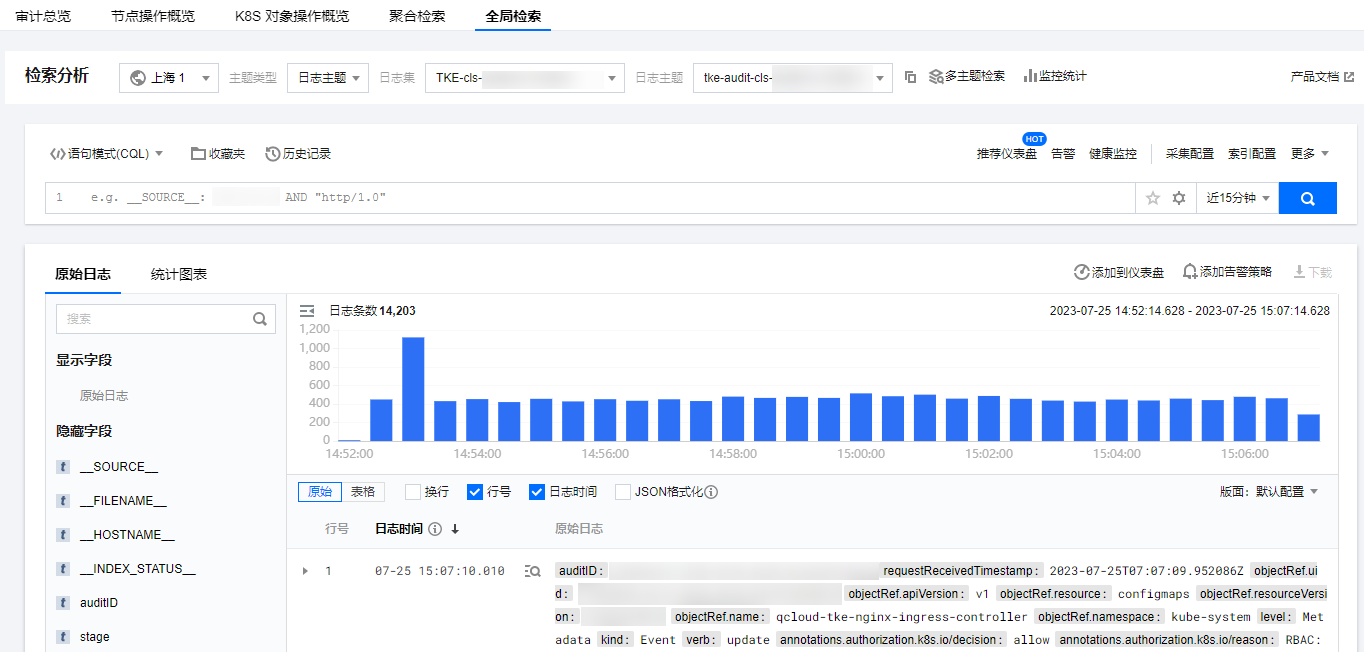Open the 日志主题 topic type dropdown
Image resolution: width=1364 pixels, height=652 pixels.
[x=328, y=78]
